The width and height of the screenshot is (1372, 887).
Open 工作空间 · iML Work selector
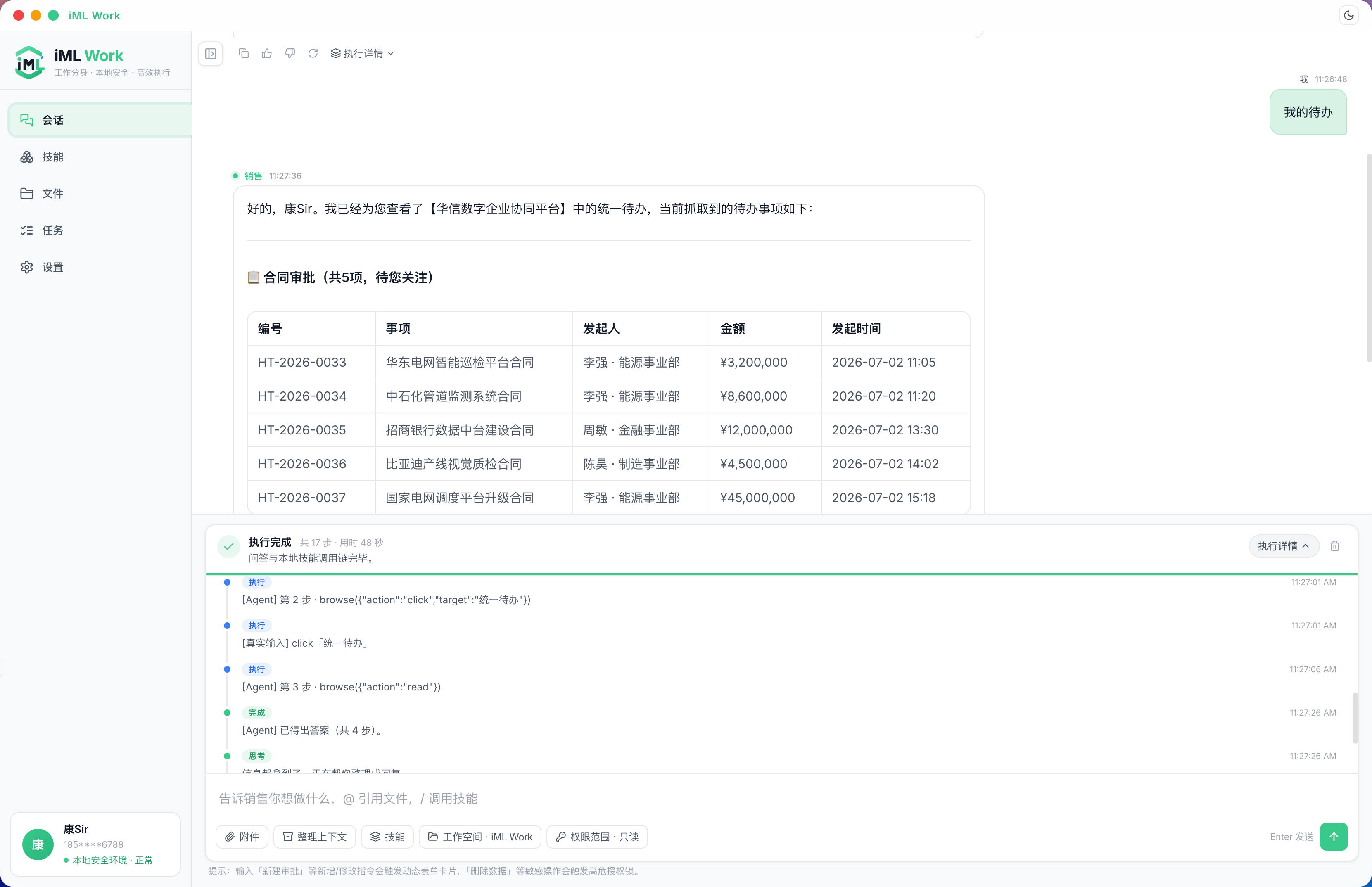click(480, 837)
